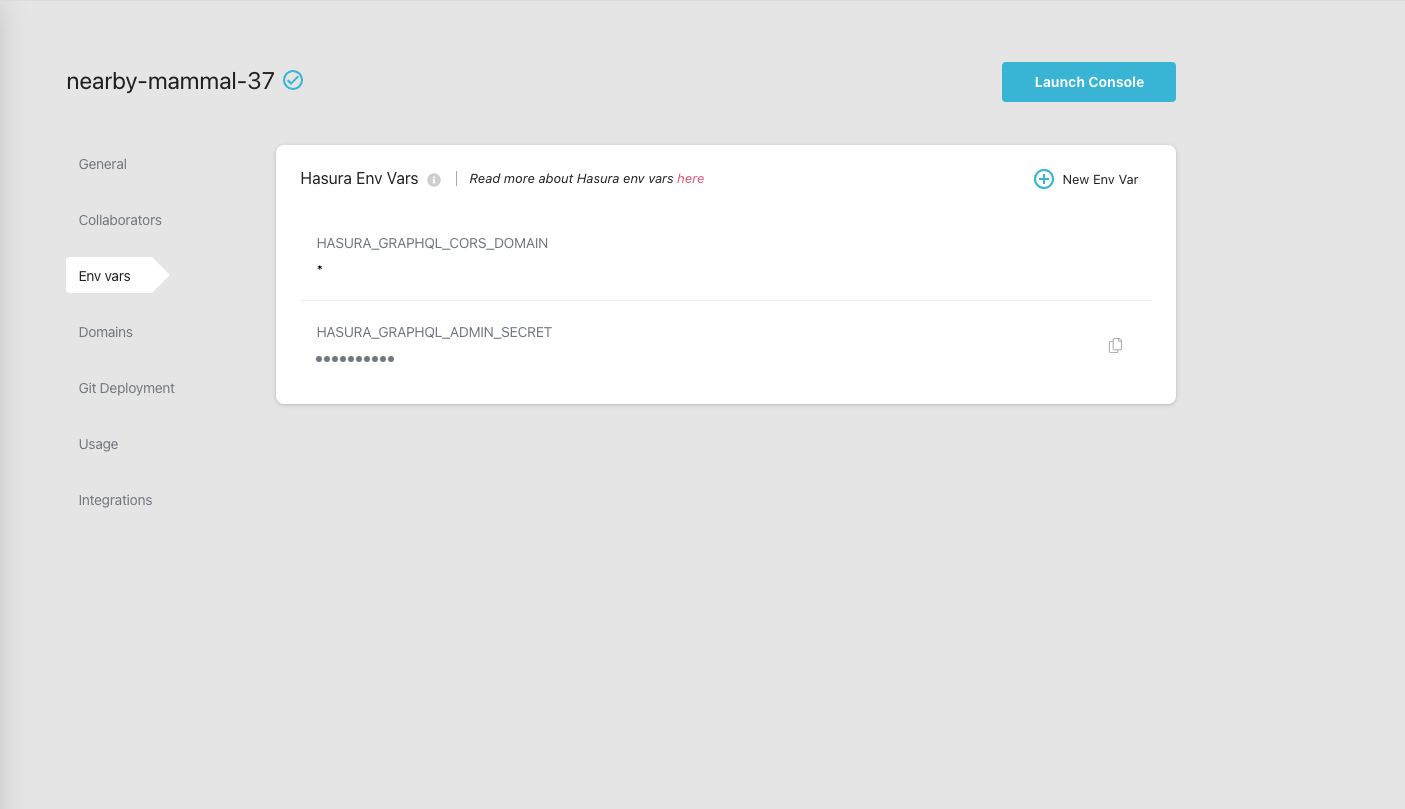Navigate to Git Deployment settings

tap(126, 388)
